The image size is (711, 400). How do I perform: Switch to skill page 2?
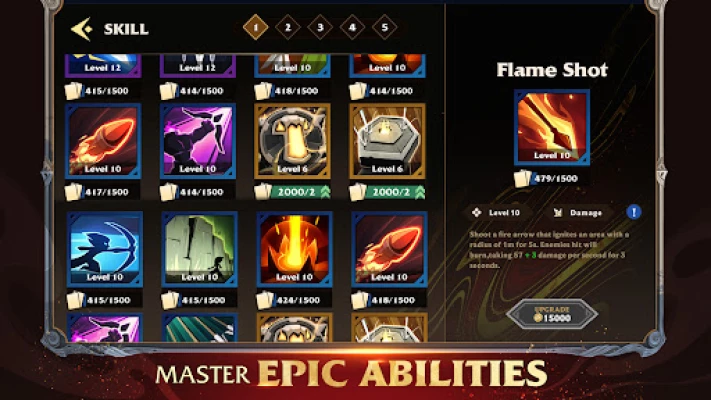(x=287, y=27)
